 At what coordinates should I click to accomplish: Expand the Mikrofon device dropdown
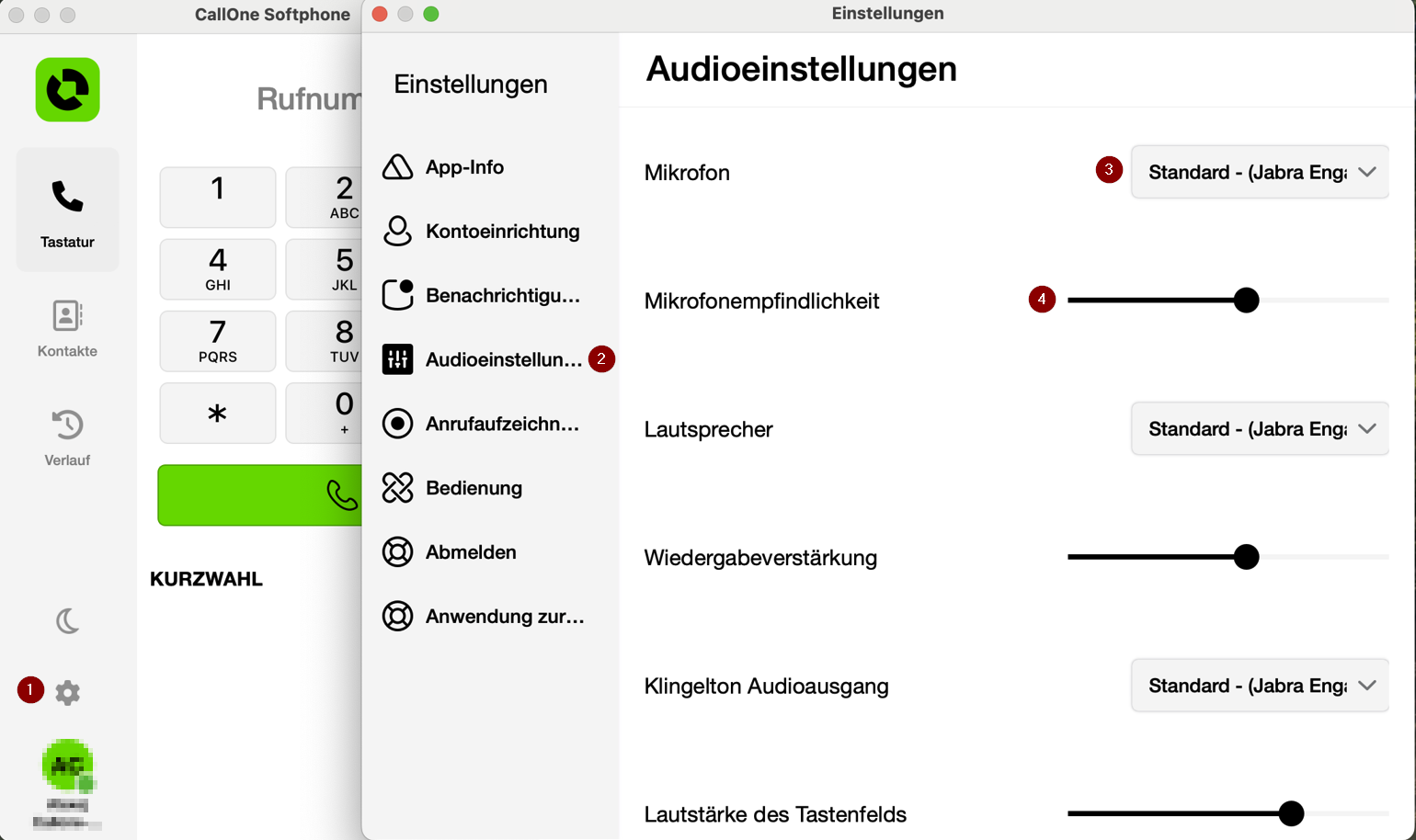coord(1260,172)
